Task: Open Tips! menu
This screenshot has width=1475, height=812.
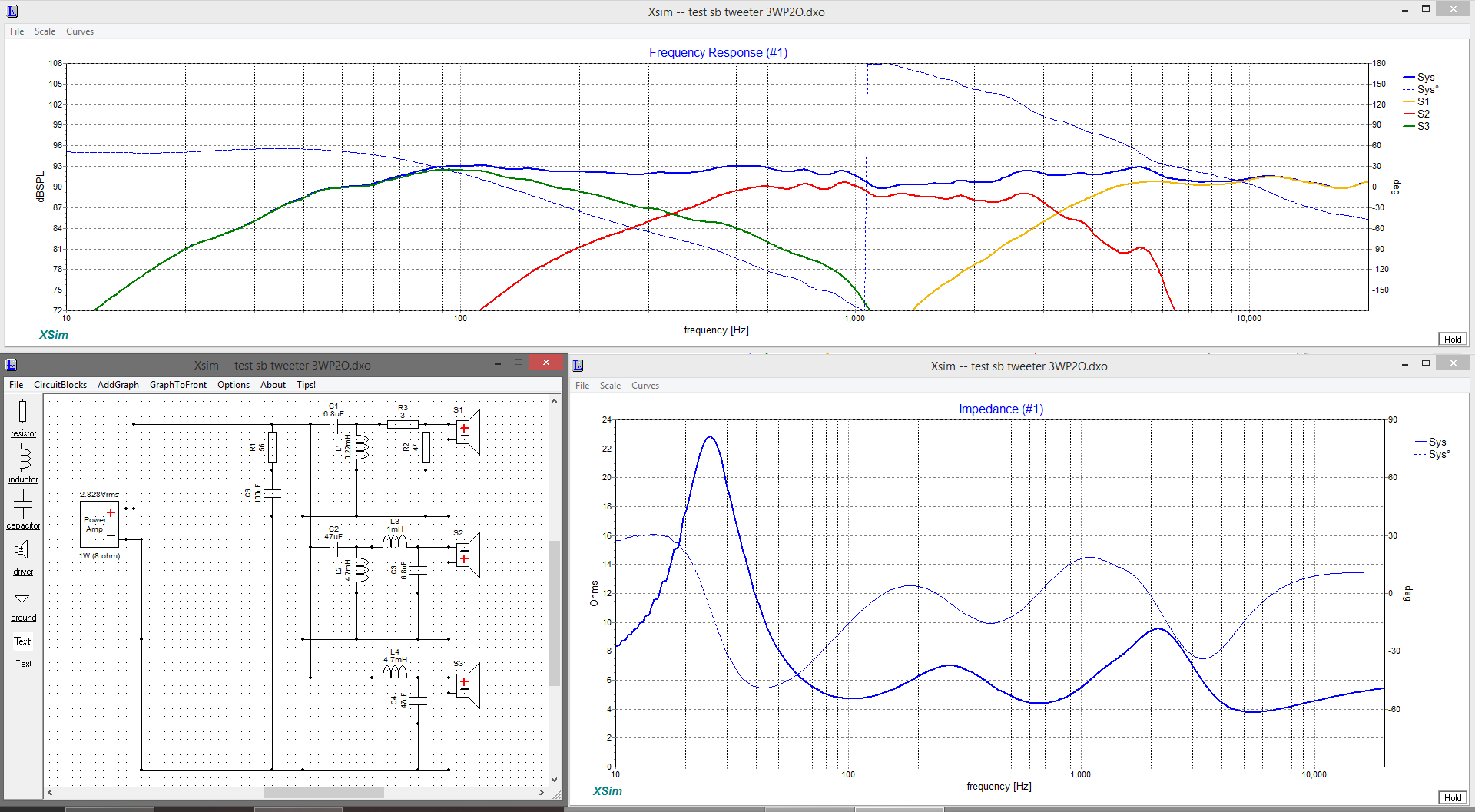Action: click(x=306, y=385)
